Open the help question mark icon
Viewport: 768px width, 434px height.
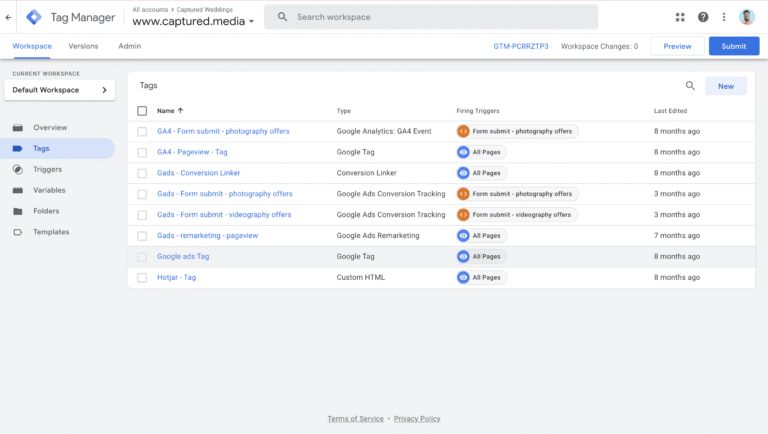click(703, 17)
